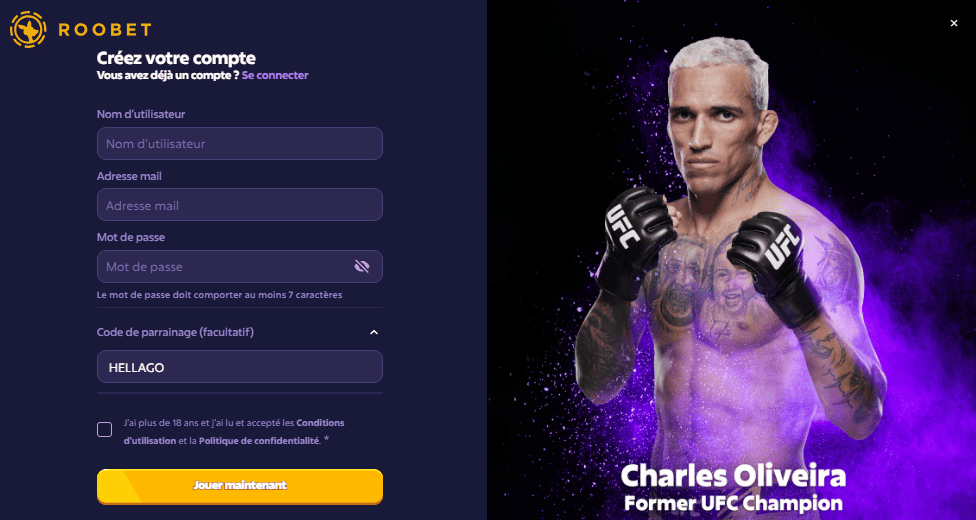Open the 'Politique de confidentialité' link
The width and height of the screenshot is (976, 520).
[259, 441]
